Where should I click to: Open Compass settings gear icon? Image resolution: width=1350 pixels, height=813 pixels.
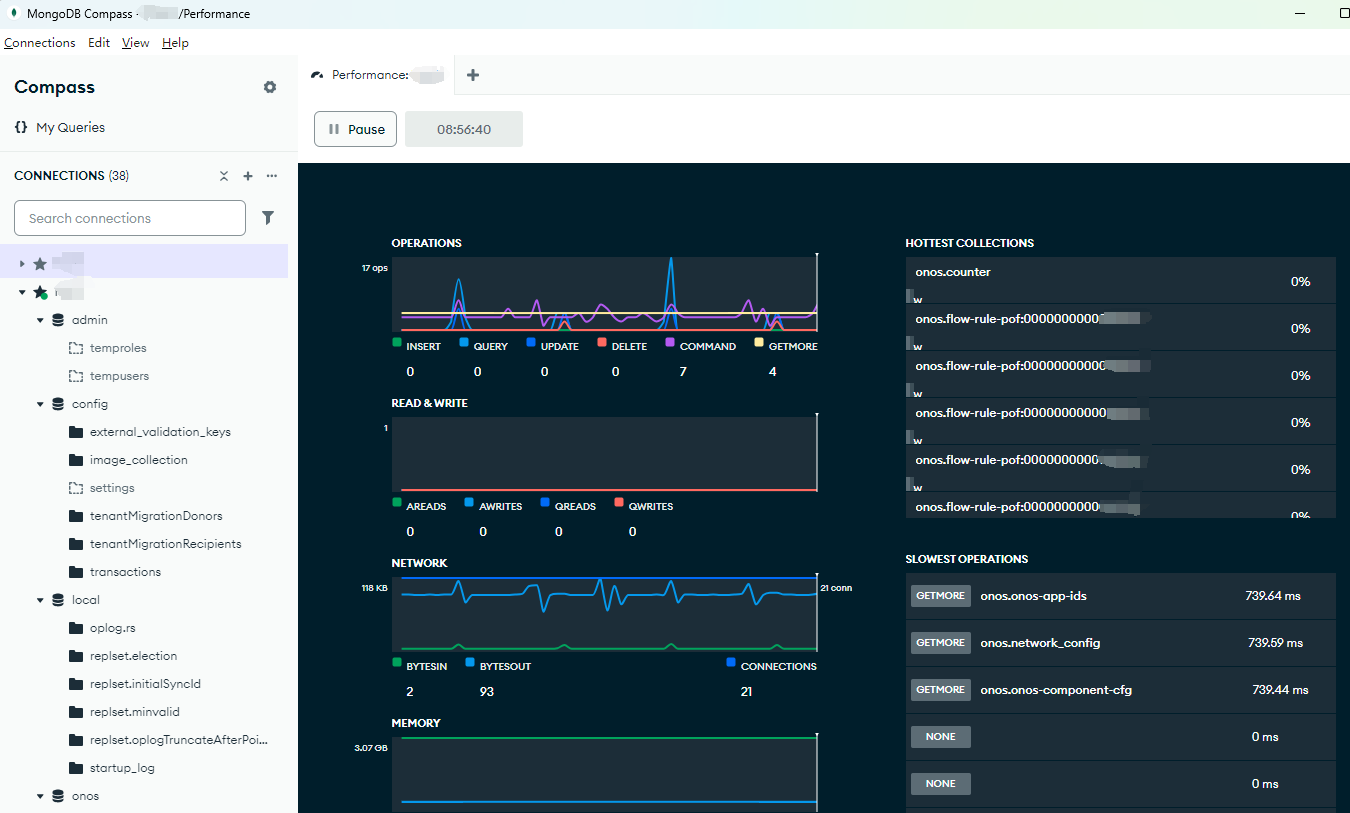270,87
